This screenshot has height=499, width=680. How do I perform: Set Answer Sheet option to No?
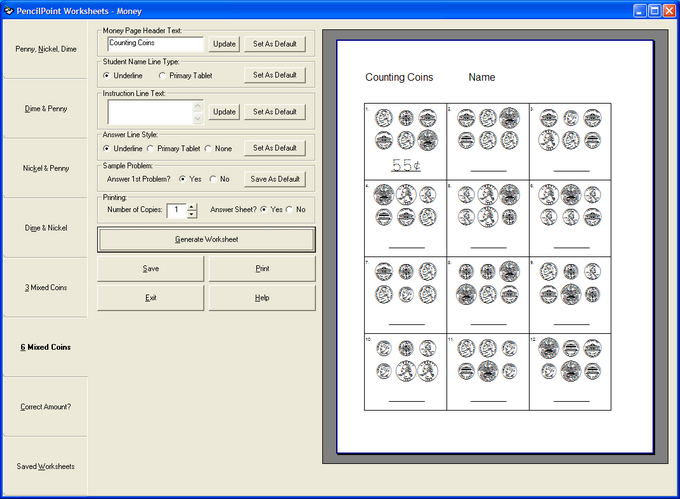[290, 210]
